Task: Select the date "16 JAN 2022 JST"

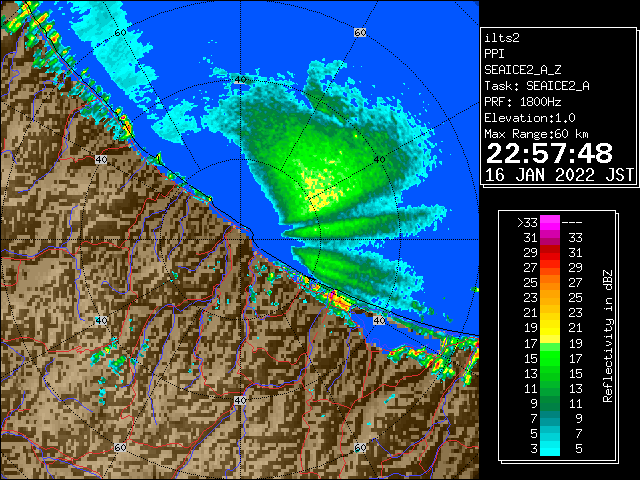Action: click(x=559, y=175)
